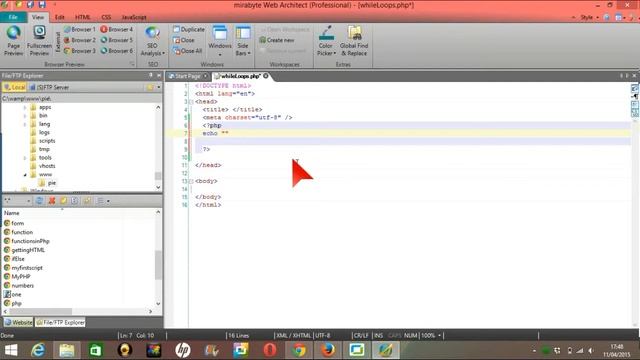Select the myfirstscript file
The image size is (640, 360).
(x=27, y=268)
